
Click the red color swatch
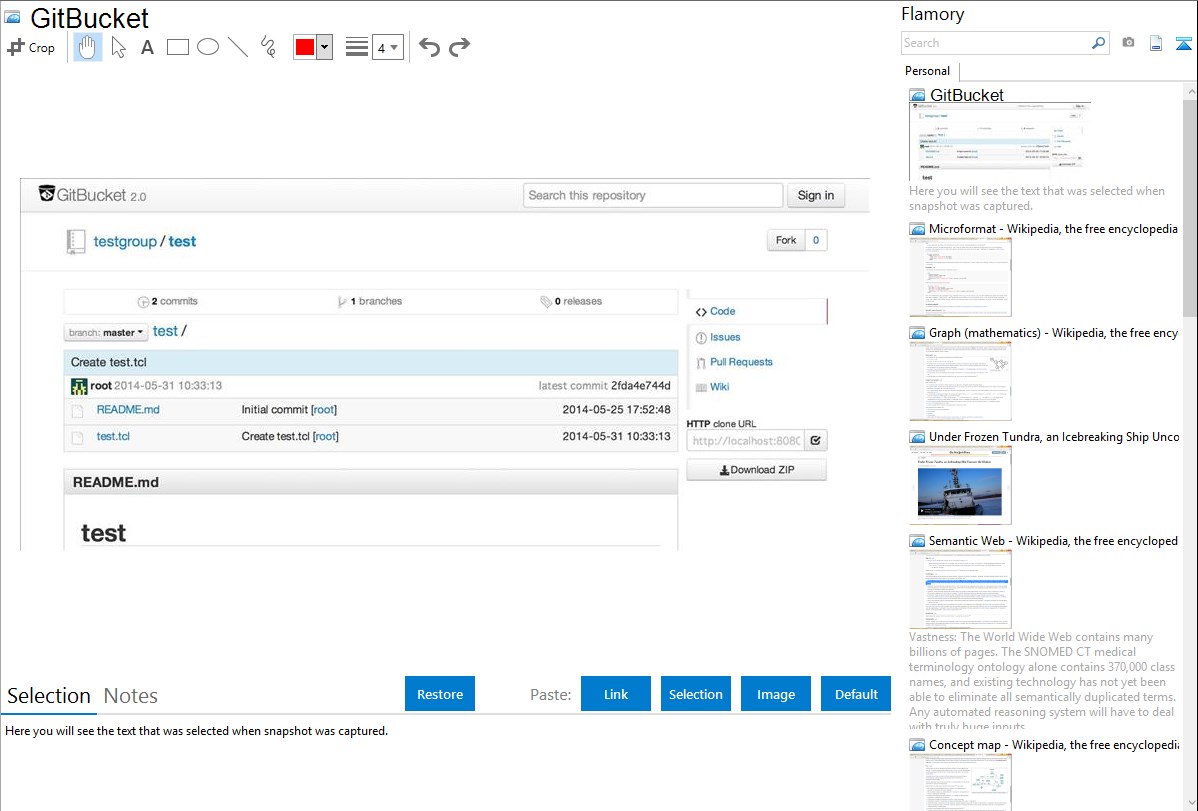(305, 47)
